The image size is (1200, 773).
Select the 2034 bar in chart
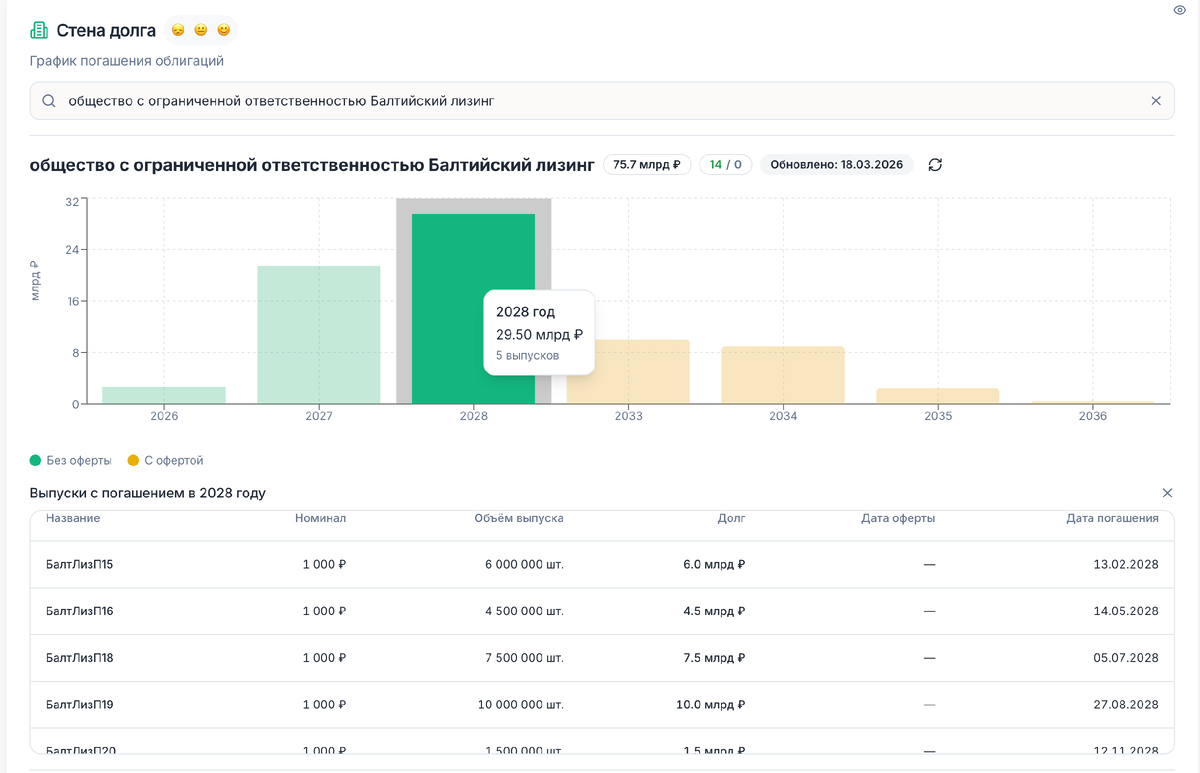pyautogui.click(x=783, y=375)
